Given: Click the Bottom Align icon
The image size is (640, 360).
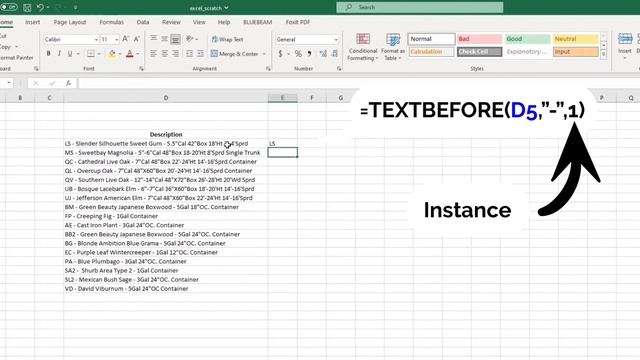Looking at the screenshot, I should pyautogui.click(x=175, y=39).
